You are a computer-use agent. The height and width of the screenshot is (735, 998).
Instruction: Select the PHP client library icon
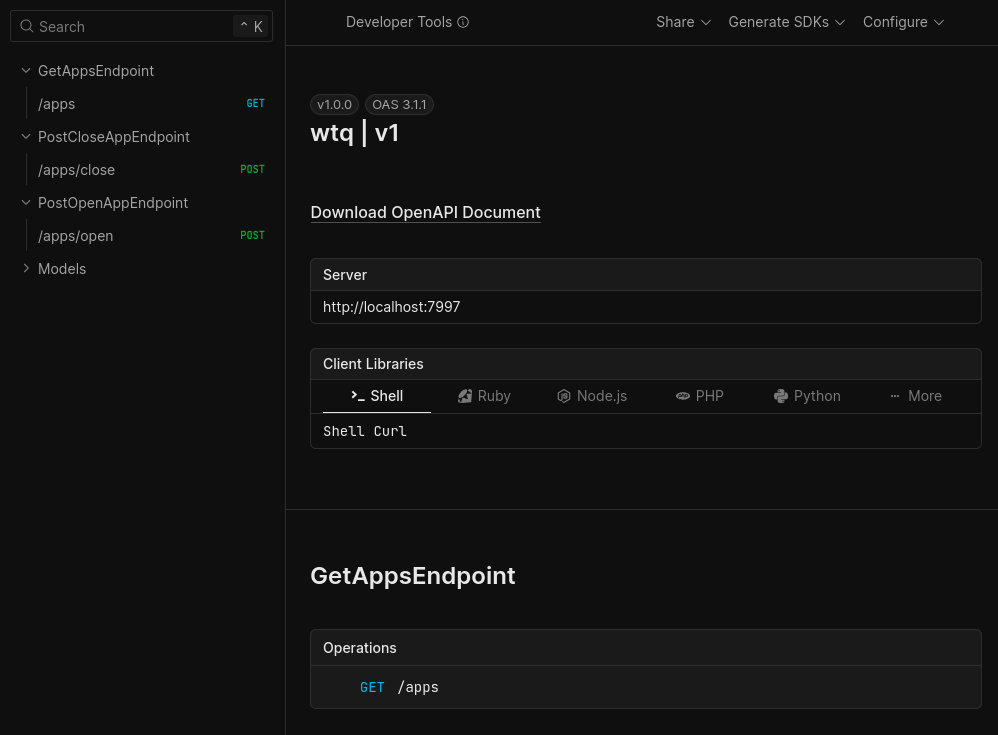(682, 396)
